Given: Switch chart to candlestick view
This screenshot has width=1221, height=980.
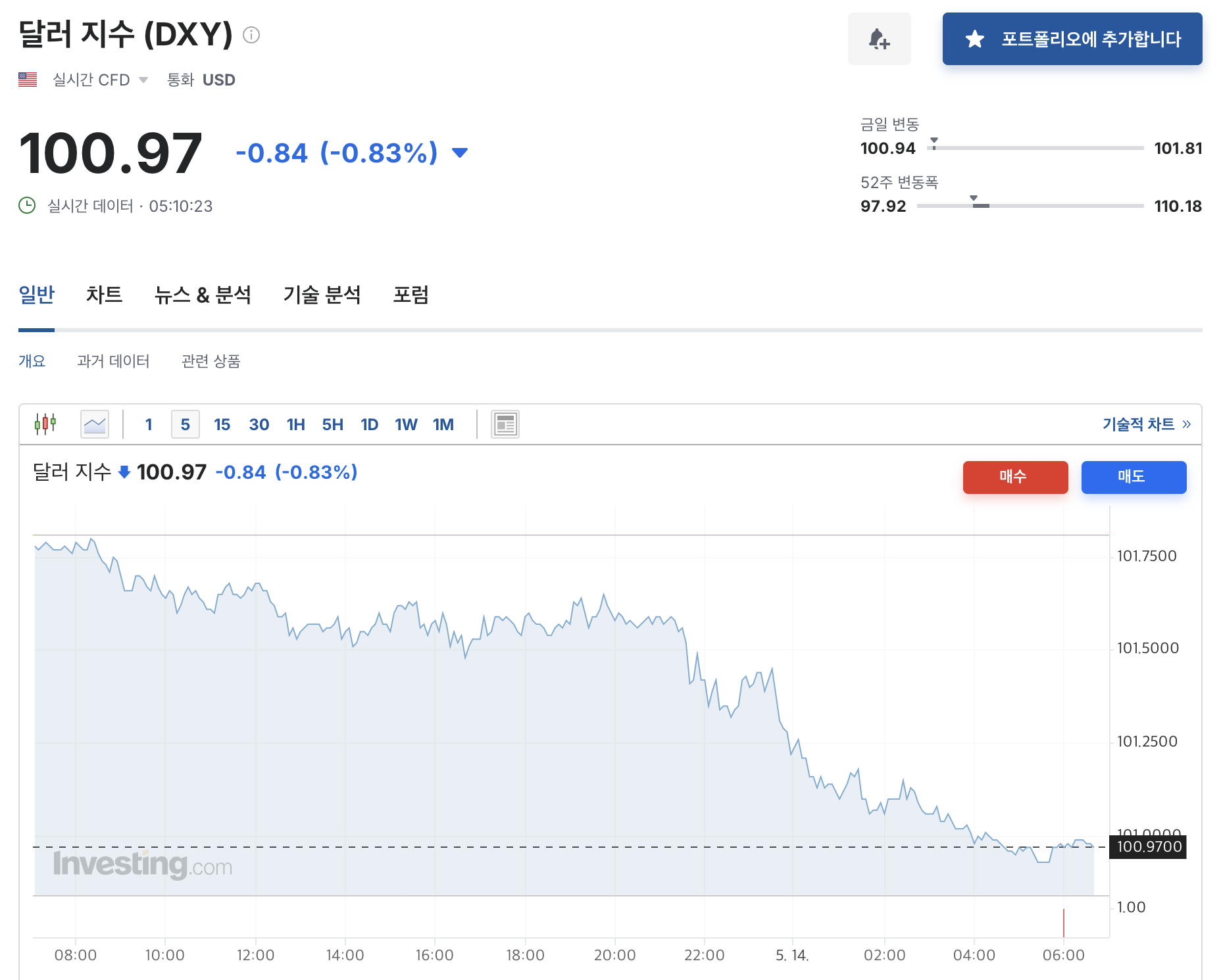Looking at the screenshot, I should 45,424.
